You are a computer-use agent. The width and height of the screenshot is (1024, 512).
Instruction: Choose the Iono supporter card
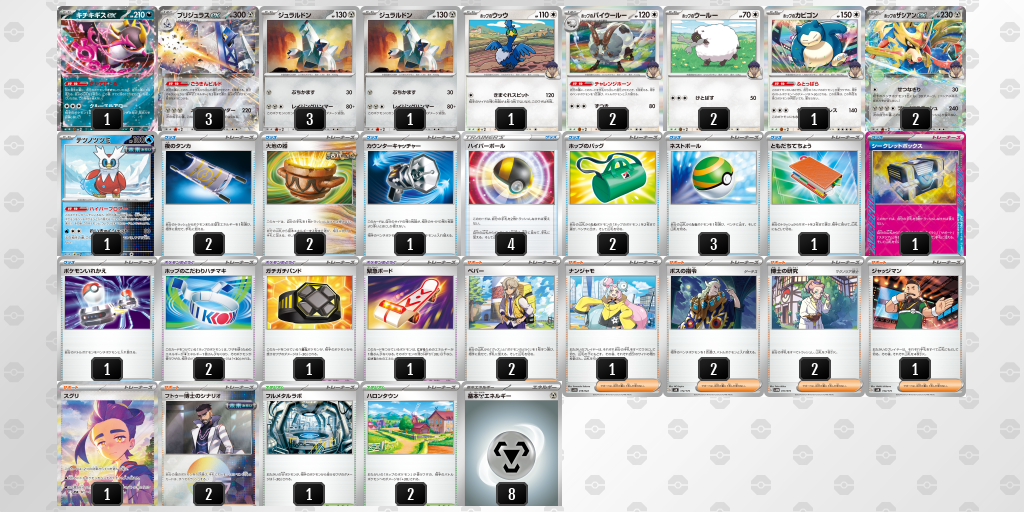[612, 326]
